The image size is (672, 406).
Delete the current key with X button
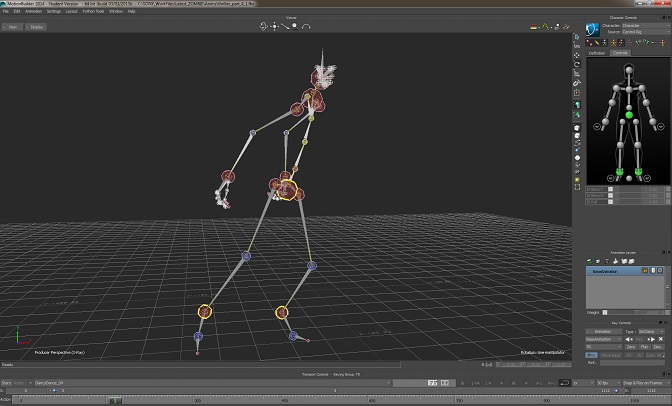point(660,339)
